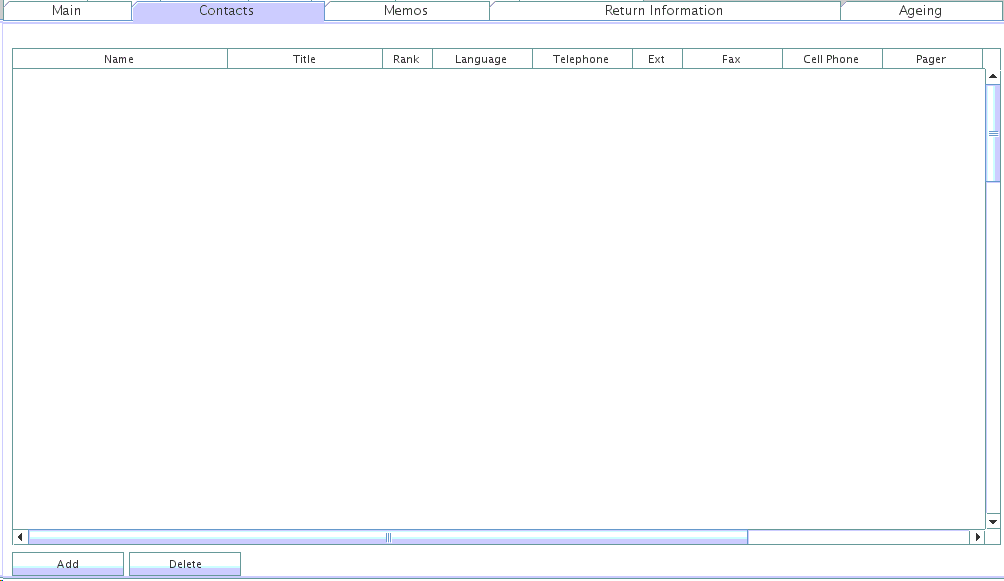
Task: Click the Pager column header
Action: 931,59
